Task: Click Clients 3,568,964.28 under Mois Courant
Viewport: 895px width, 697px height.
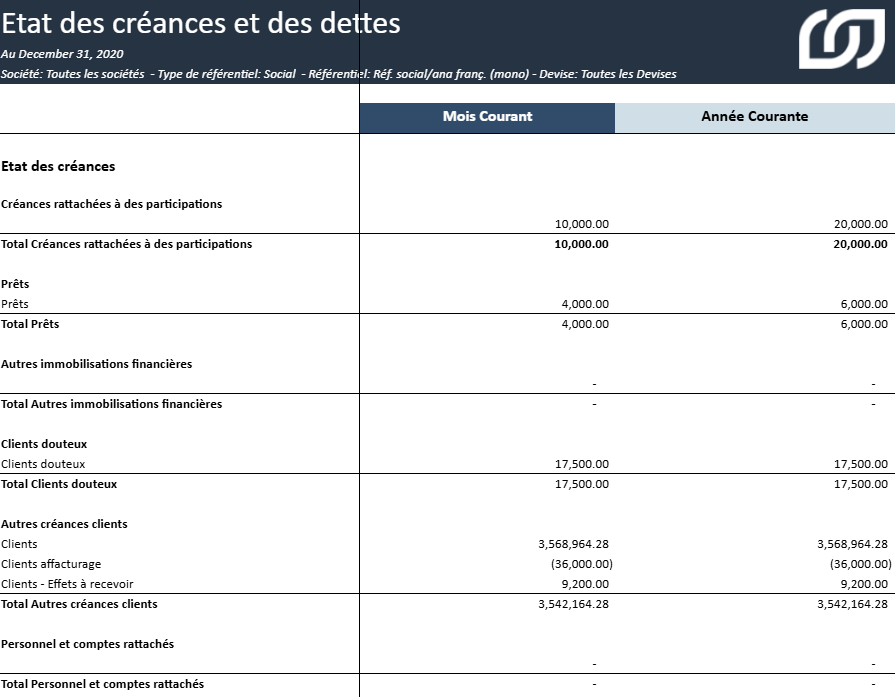Action: (x=574, y=544)
